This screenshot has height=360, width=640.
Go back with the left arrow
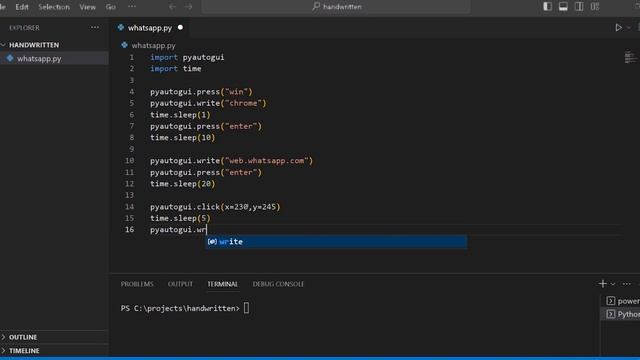[x=172, y=7]
